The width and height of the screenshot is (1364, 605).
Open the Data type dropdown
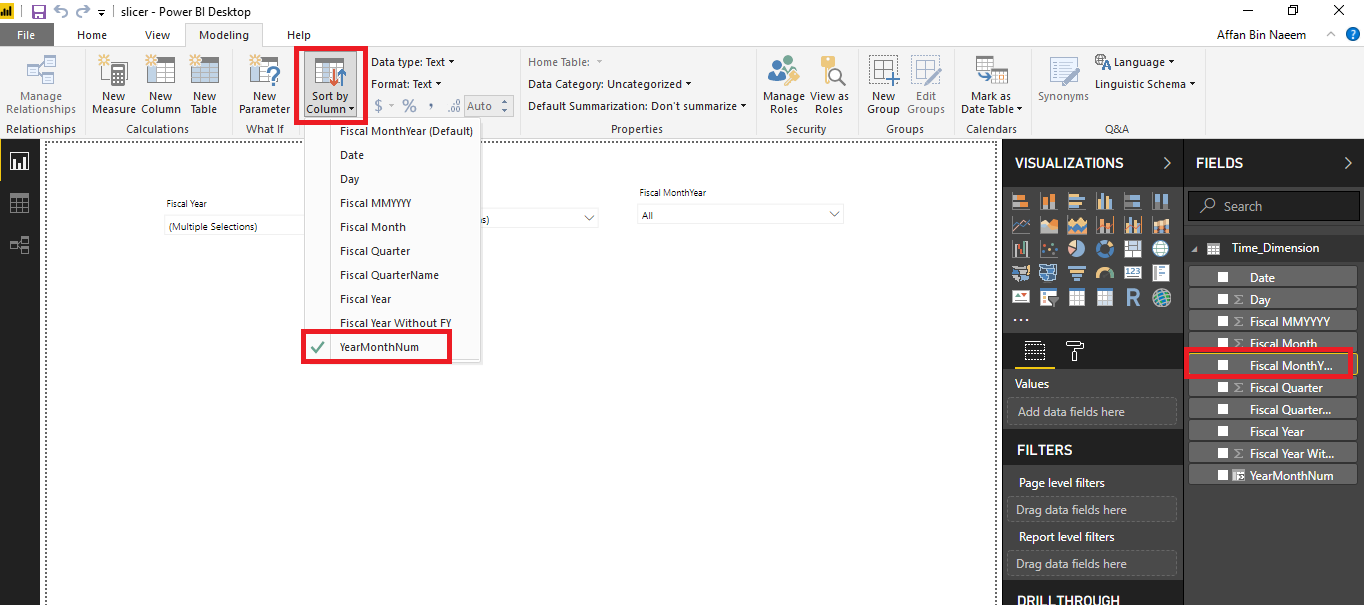[413, 62]
